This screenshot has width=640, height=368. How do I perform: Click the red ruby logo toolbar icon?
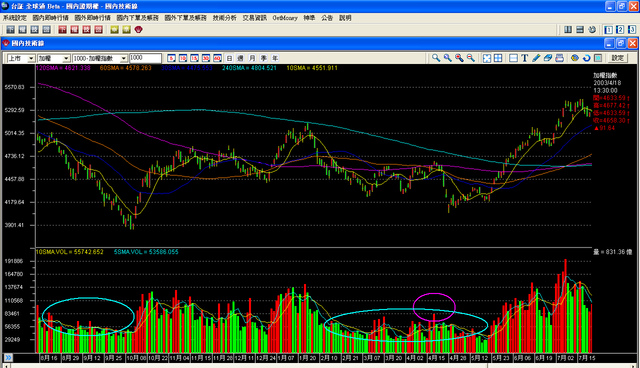139,29
